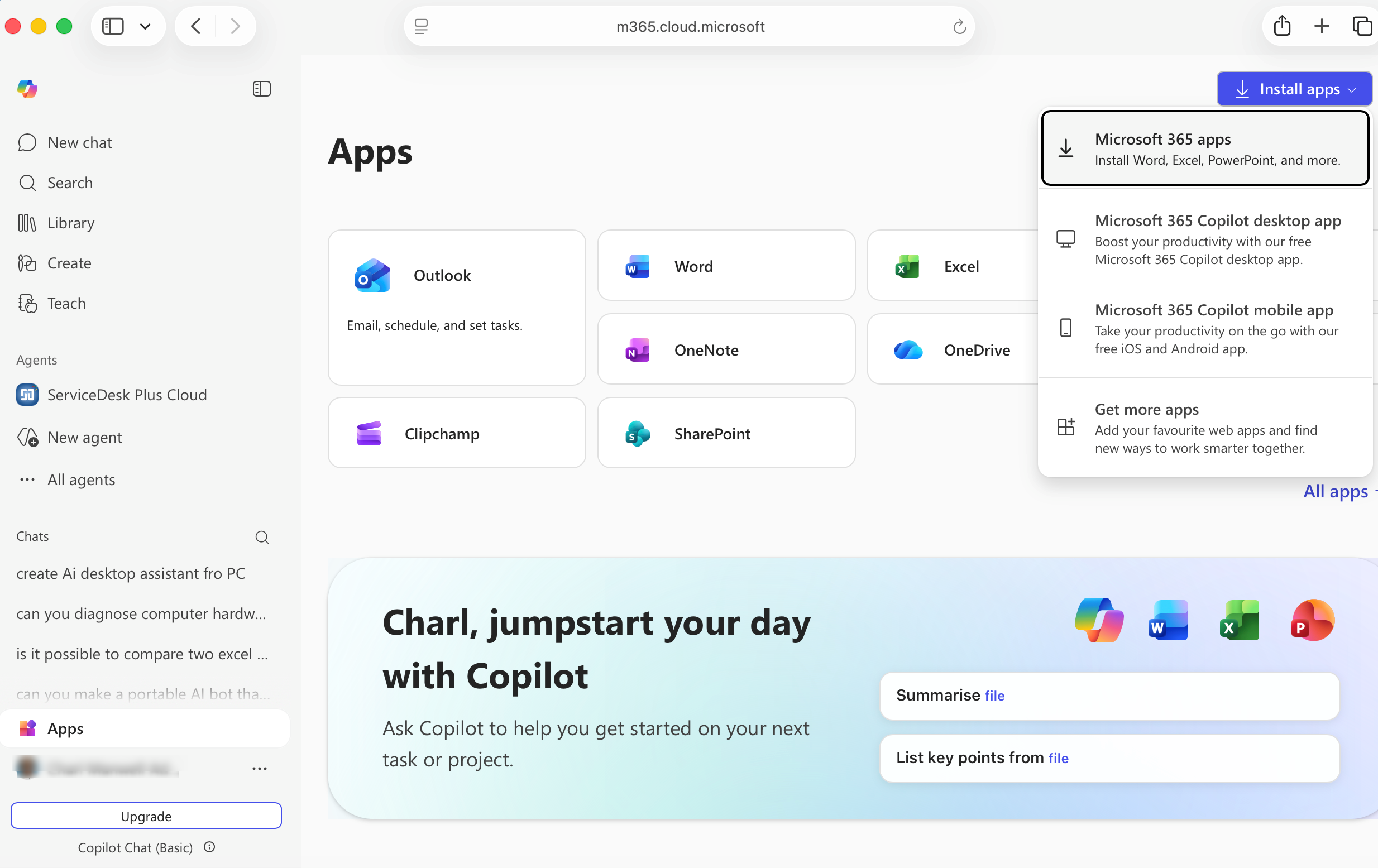Open the OneNote app
Image resolution: width=1378 pixels, height=868 pixels.
tap(726, 349)
